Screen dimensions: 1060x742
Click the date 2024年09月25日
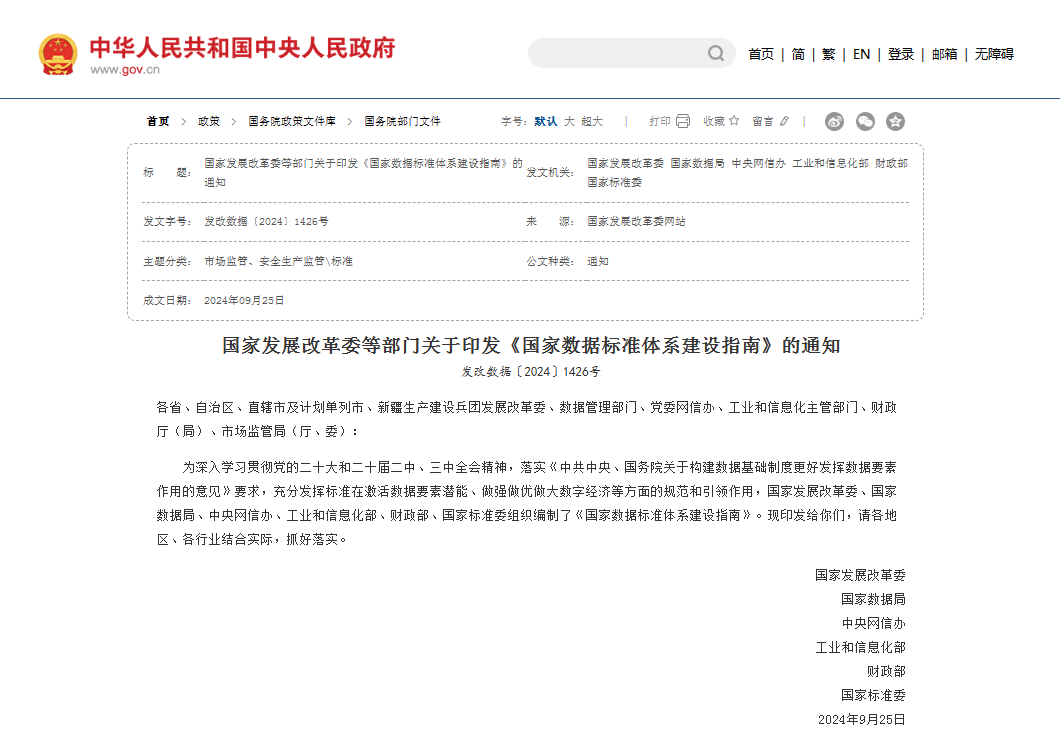(x=244, y=300)
